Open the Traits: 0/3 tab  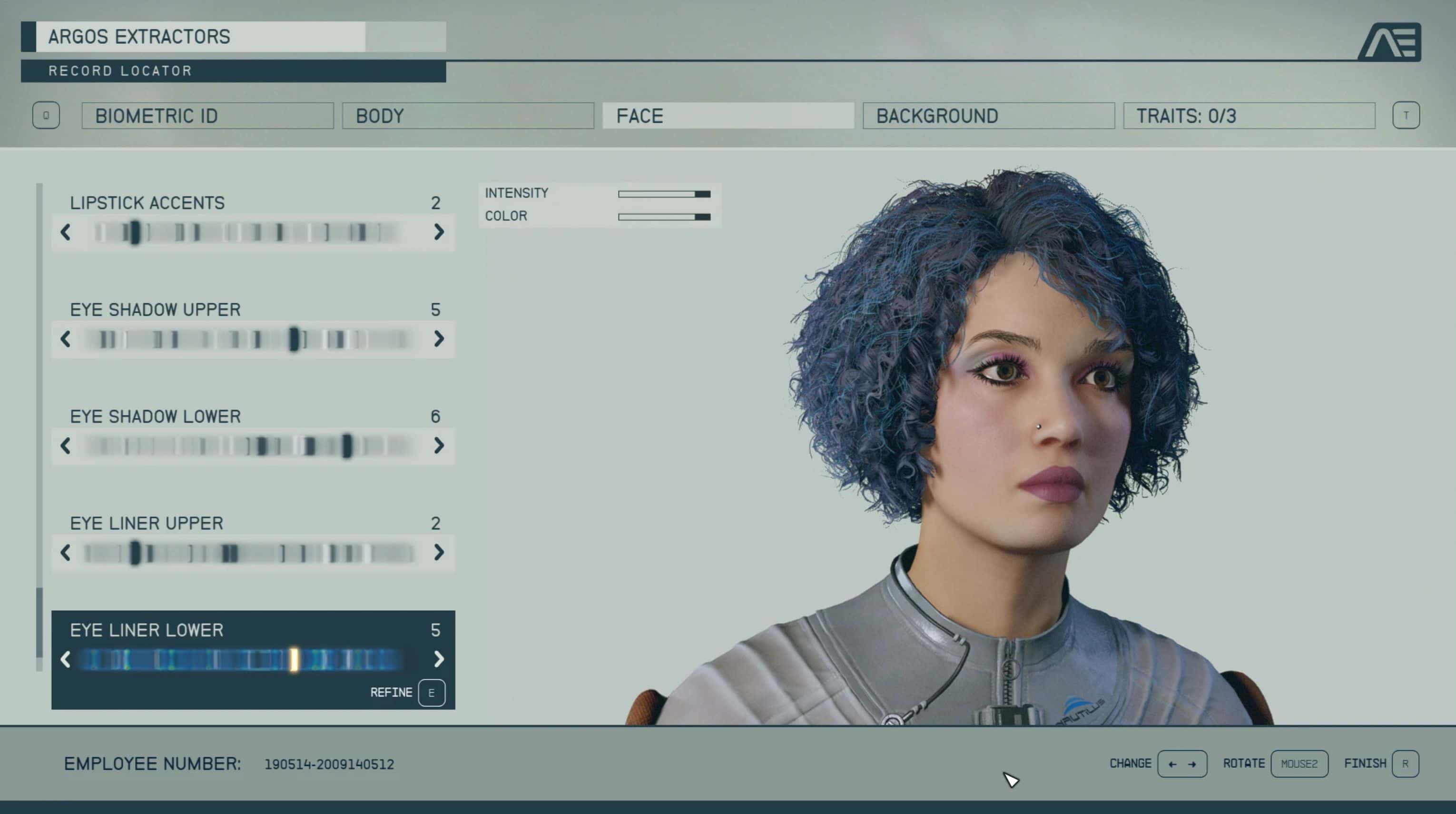coord(1249,116)
